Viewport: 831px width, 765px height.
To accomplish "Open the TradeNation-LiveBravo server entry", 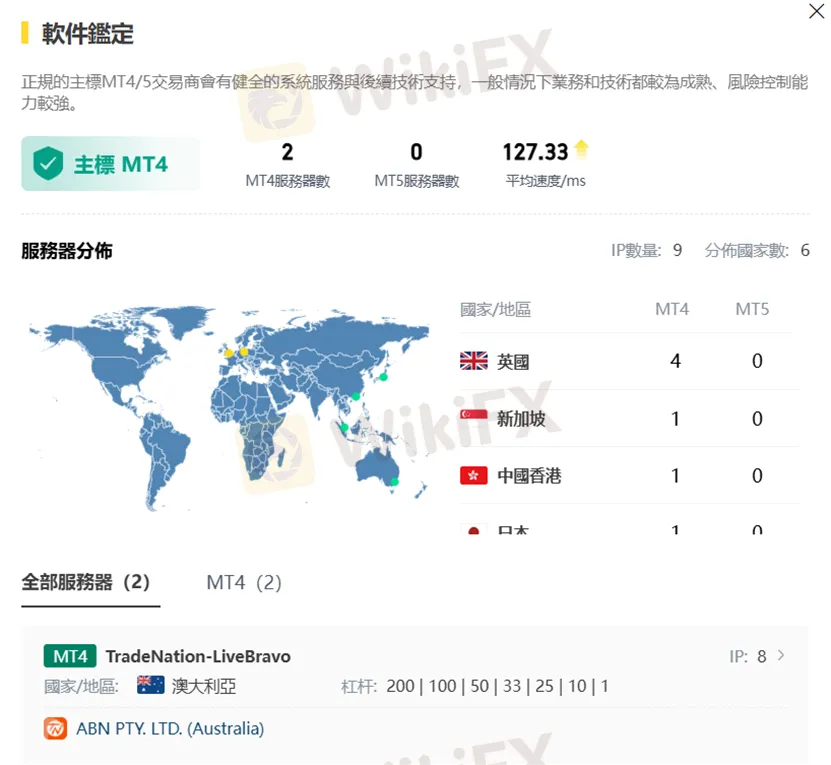I will (198, 656).
